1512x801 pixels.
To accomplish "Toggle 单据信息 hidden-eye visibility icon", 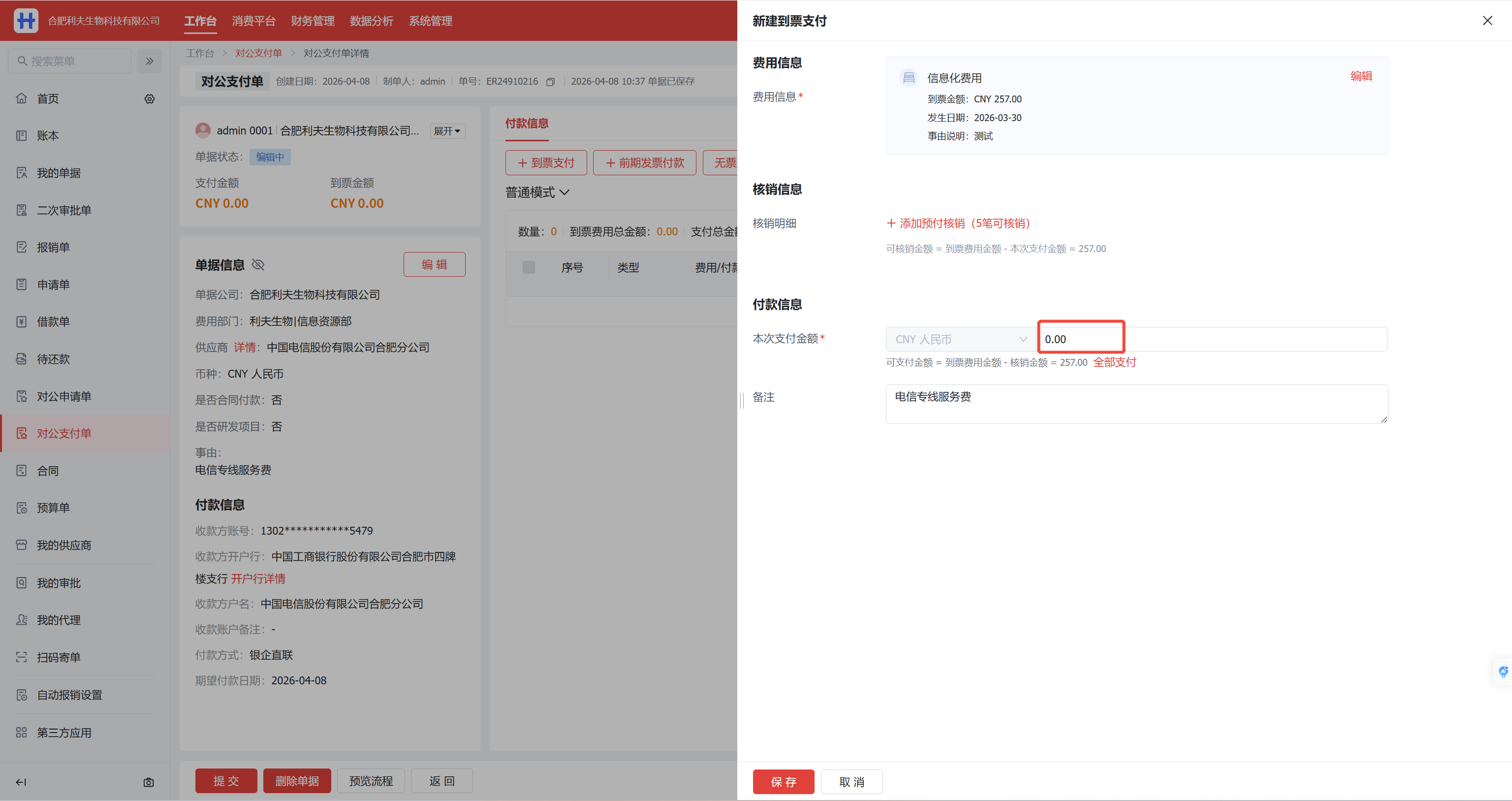I will pos(258,265).
